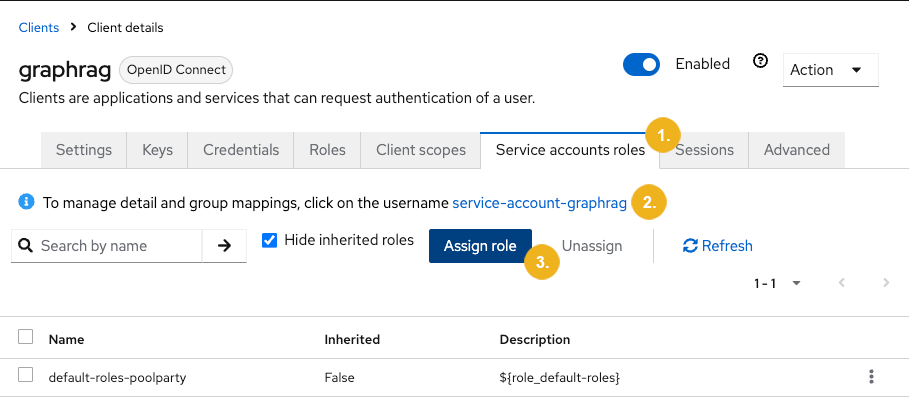The height and width of the screenshot is (415, 909).
Task: Switch to the Advanced tab
Action: (x=797, y=150)
